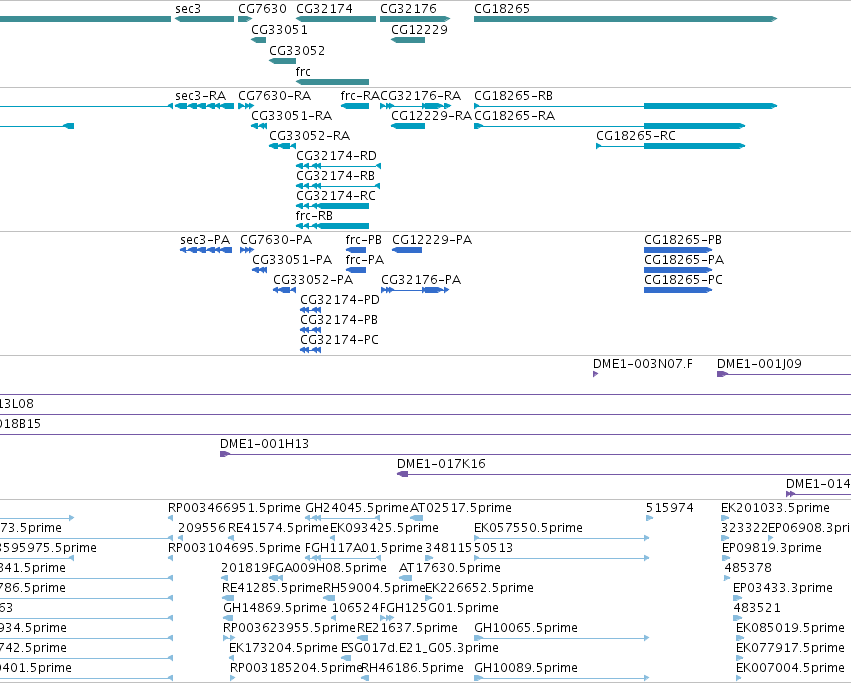
Task: Select the DME1-017K16 clone
Action: click(x=624, y=474)
